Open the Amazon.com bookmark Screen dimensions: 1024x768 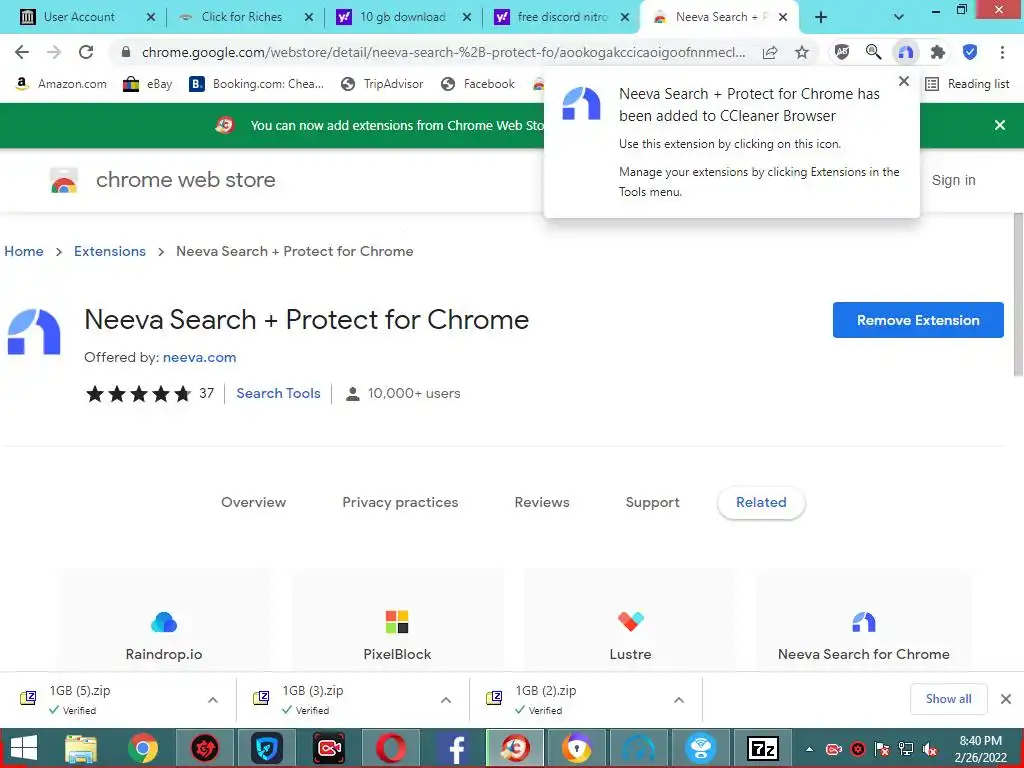pyautogui.click(x=61, y=84)
